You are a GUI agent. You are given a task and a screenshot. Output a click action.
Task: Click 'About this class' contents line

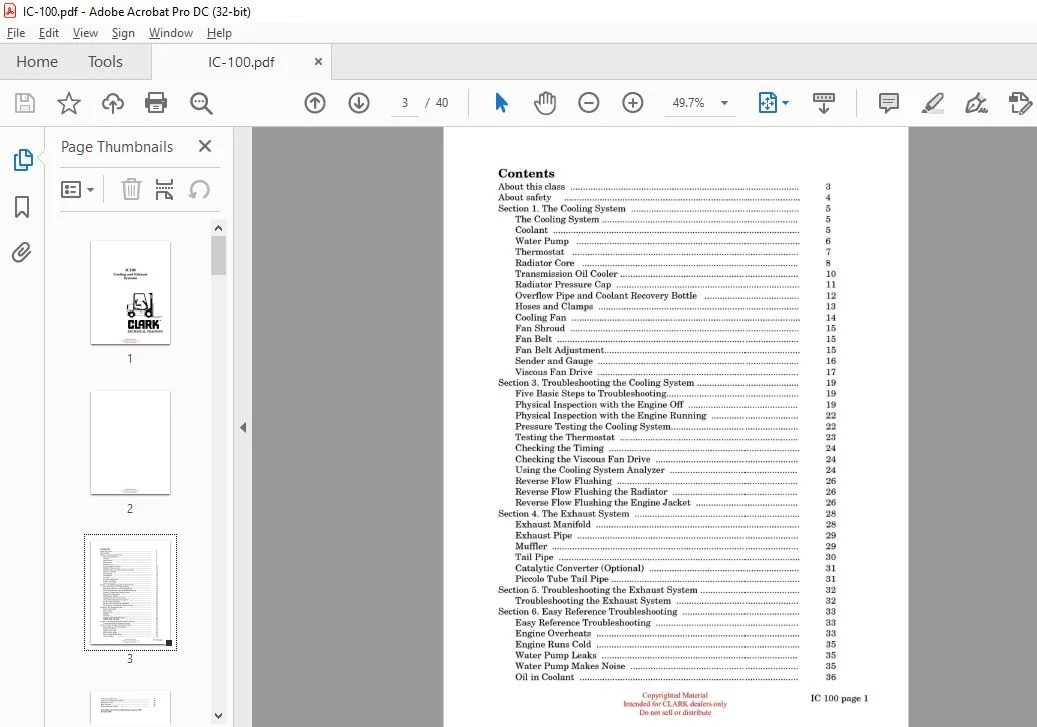[531, 187]
